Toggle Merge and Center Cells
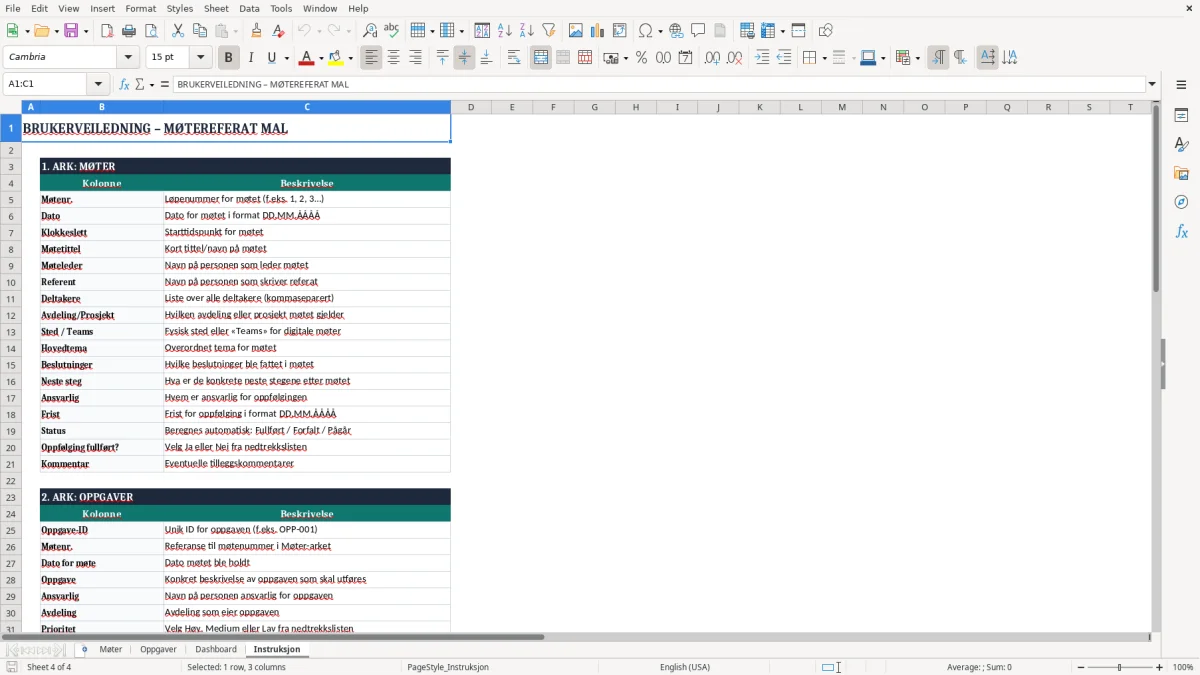 541,58
